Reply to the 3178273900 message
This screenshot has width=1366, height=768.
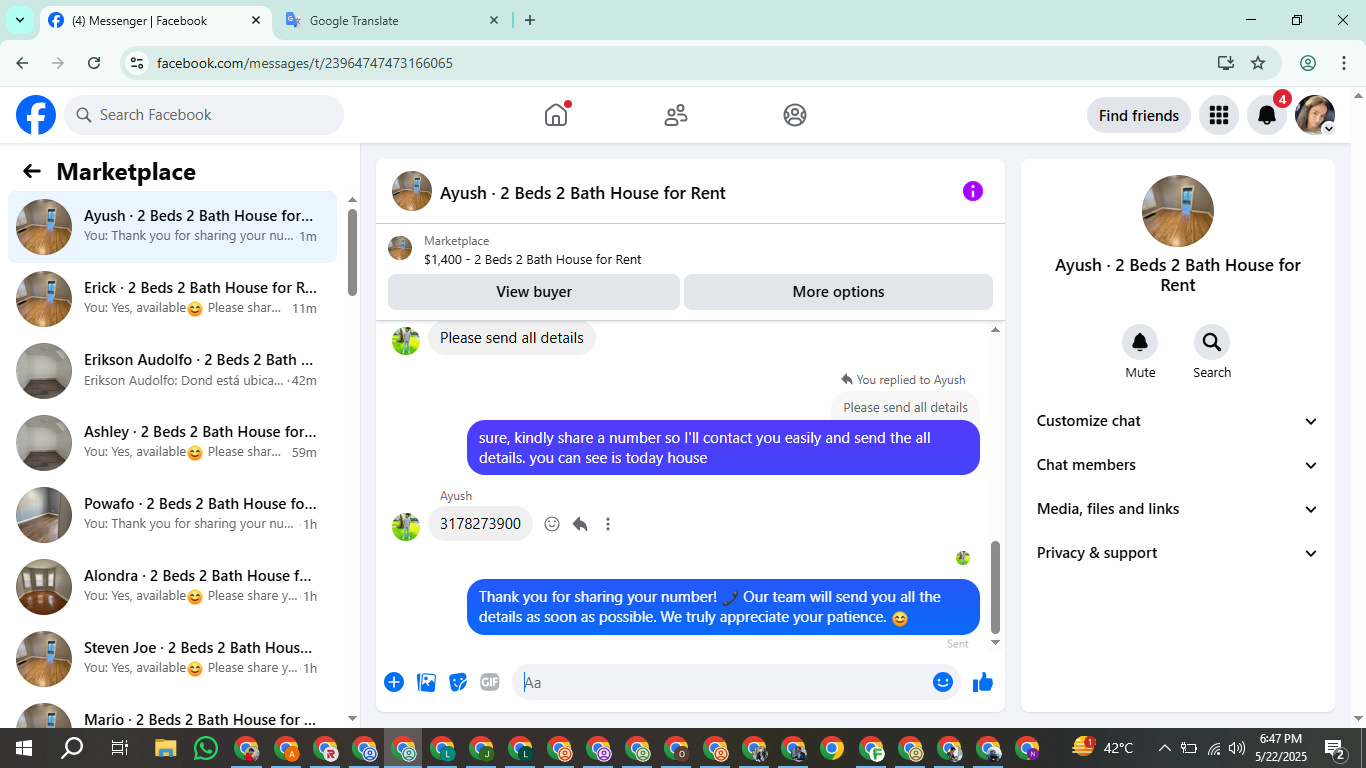pos(580,524)
